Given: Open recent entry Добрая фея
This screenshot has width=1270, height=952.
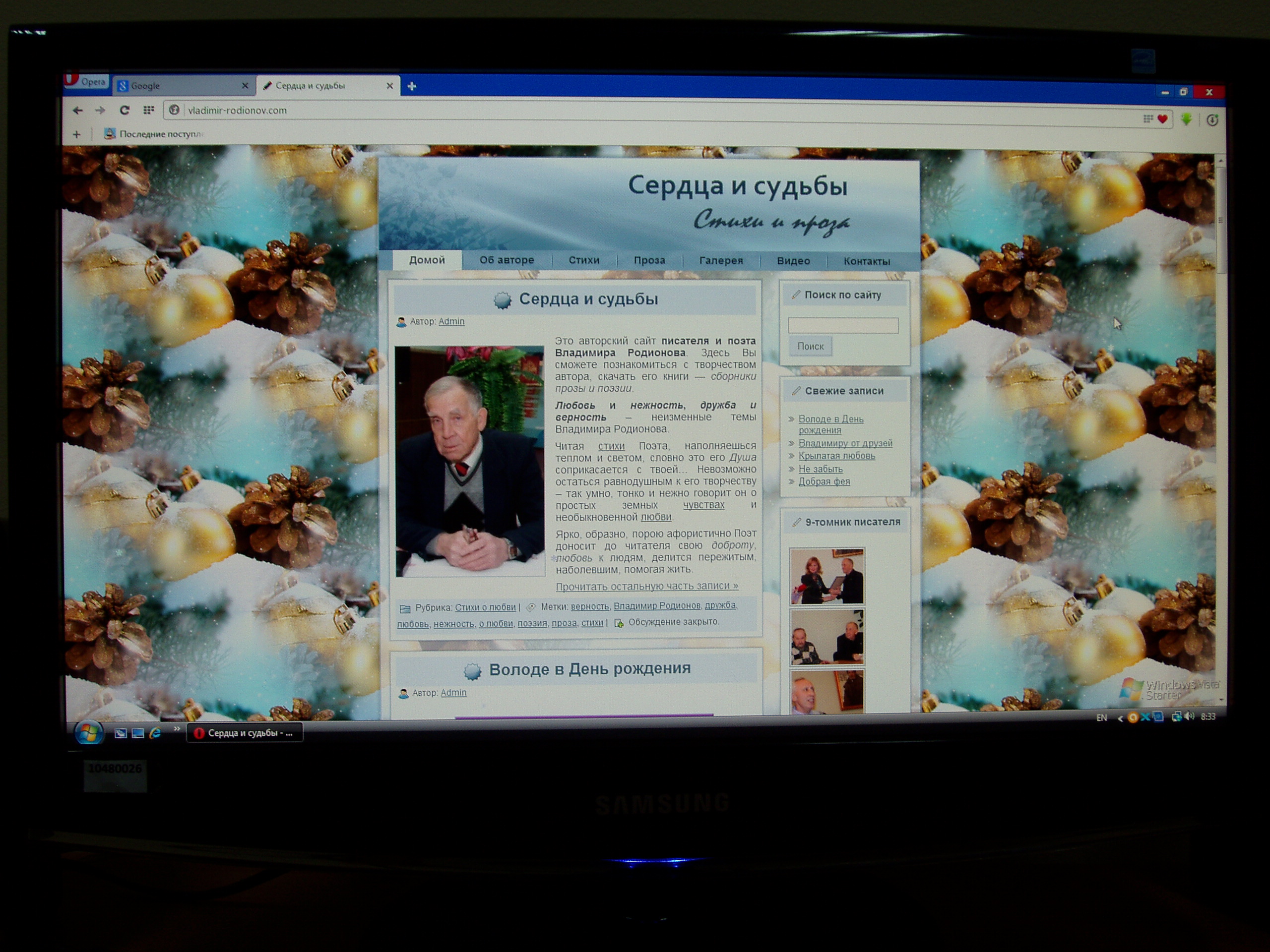Looking at the screenshot, I should pyautogui.click(x=824, y=481).
